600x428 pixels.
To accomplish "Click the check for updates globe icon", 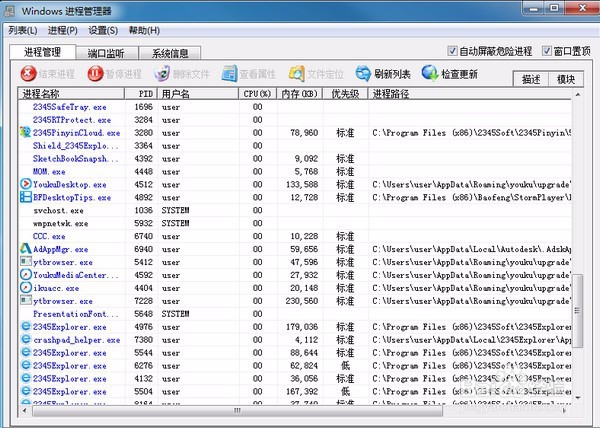I will coord(430,73).
